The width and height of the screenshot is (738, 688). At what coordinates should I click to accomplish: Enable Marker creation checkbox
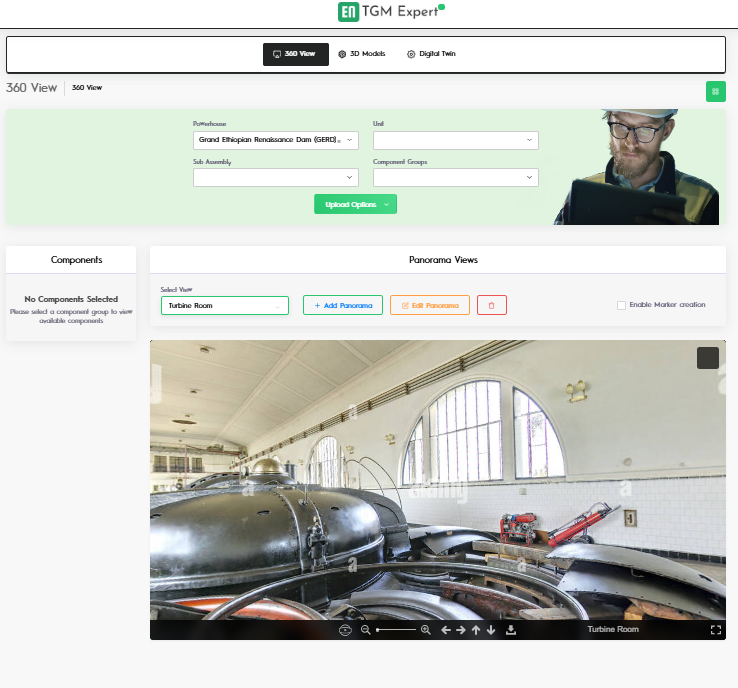(x=622, y=305)
